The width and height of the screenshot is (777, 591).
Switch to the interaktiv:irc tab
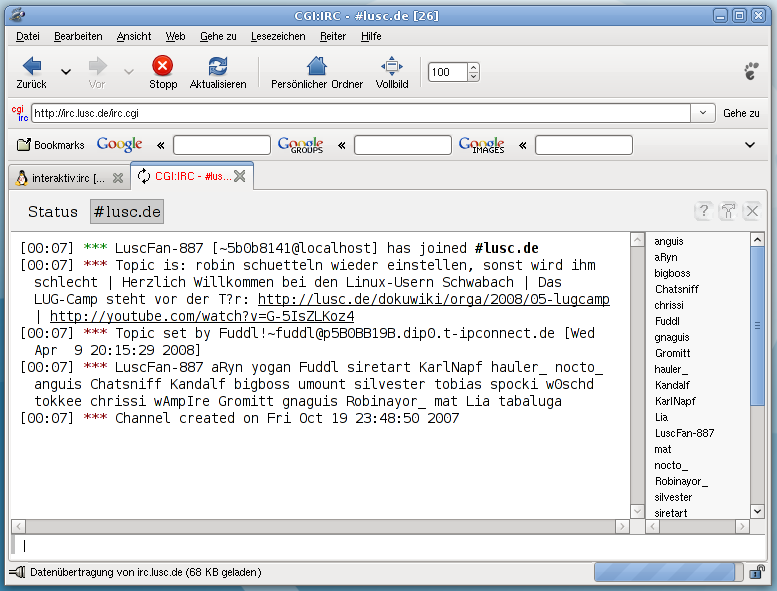tap(60, 178)
